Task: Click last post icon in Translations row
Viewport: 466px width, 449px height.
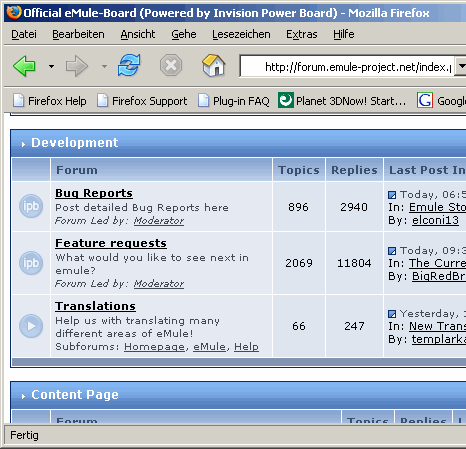Action: tap(392, 314)
